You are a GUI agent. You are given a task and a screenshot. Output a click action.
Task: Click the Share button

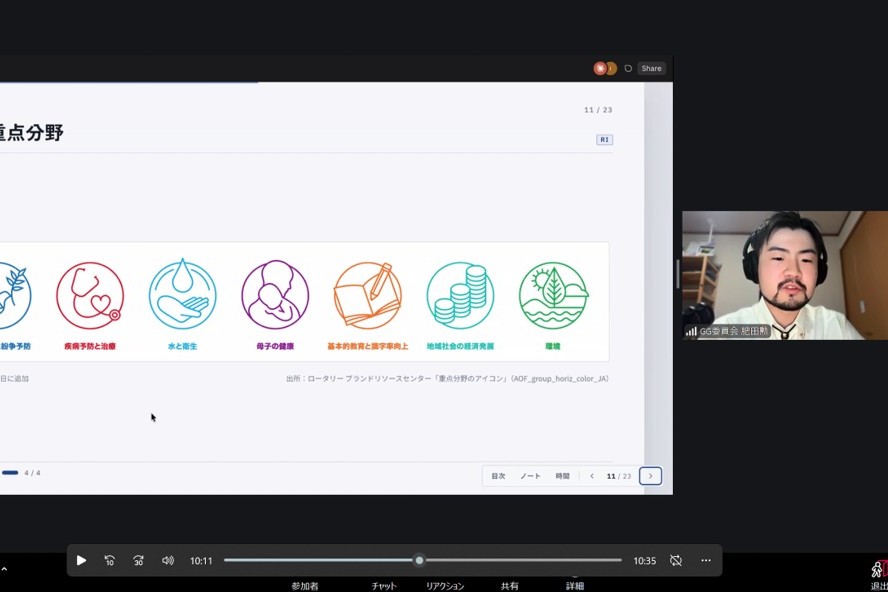click(x=651, y=69)
